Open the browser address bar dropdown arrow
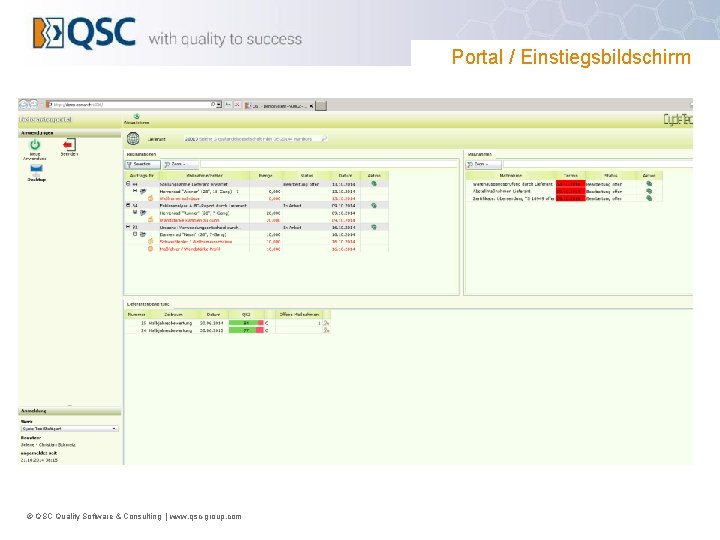Viewport: 720px width, 540px height. pyautogui.click(x=219, y=105)
